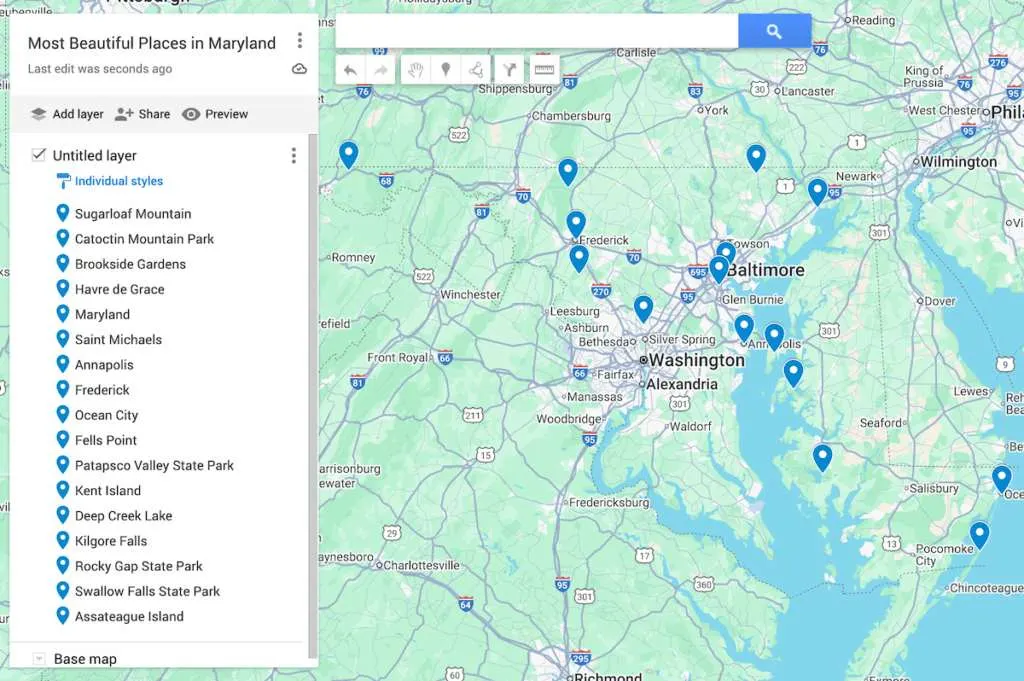Click the map marker south of Lancaster
1024x681 pixels.
point(756,157)
